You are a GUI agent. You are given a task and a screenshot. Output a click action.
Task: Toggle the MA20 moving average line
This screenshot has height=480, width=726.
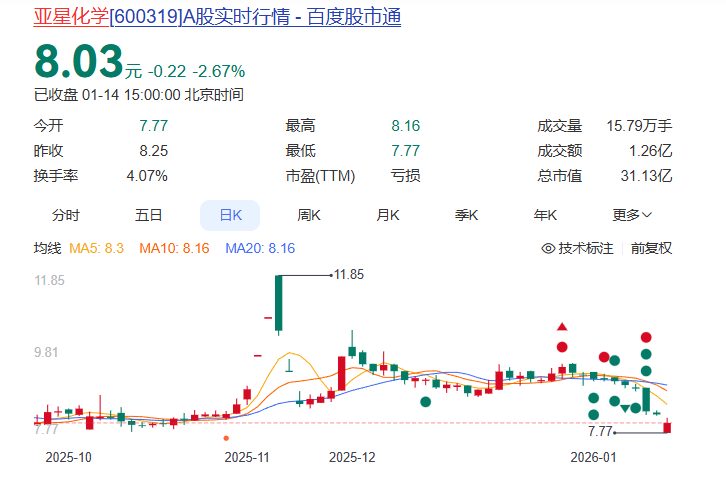coord(260,248)
